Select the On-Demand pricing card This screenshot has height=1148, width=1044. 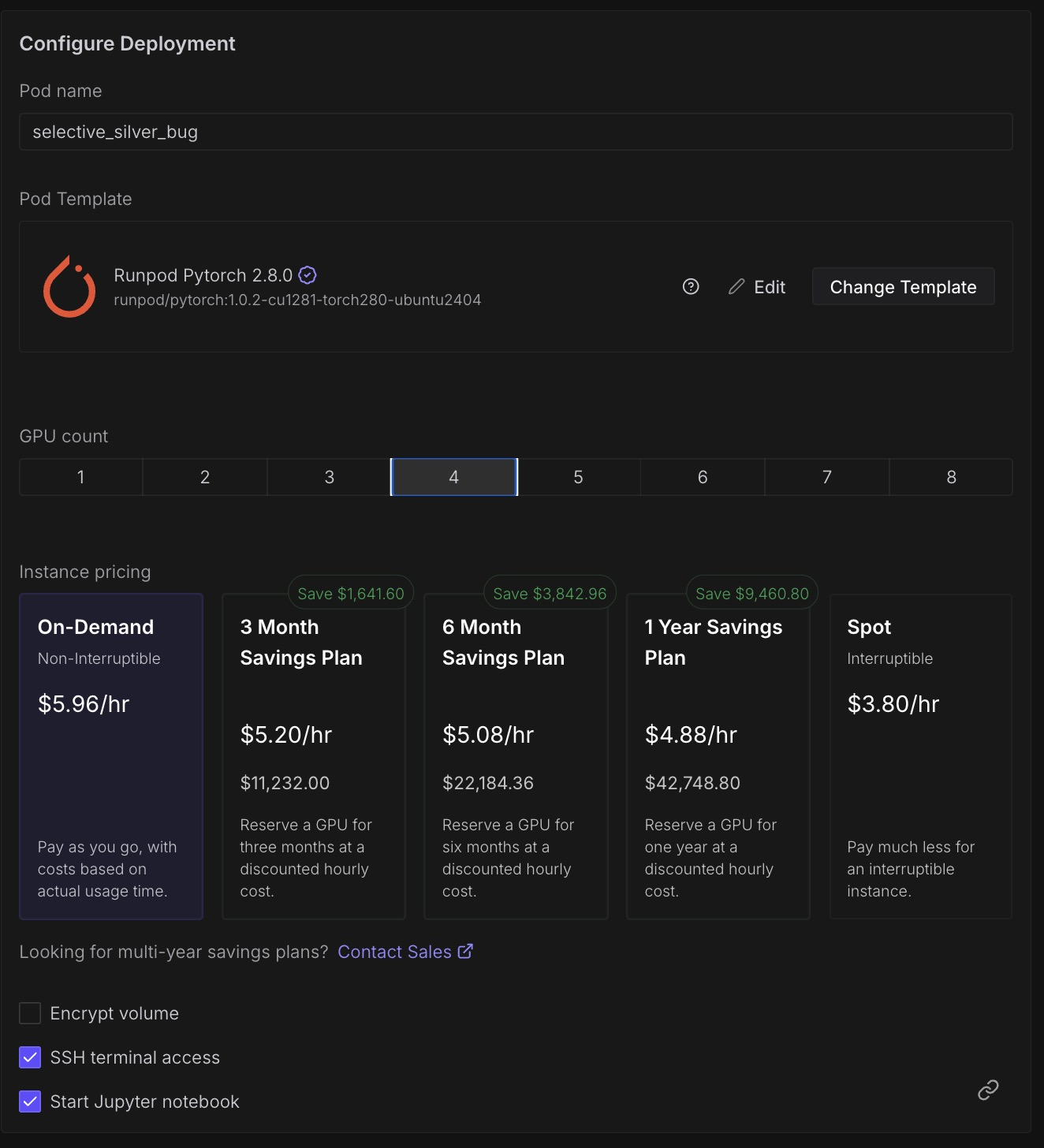coord(111,756)
